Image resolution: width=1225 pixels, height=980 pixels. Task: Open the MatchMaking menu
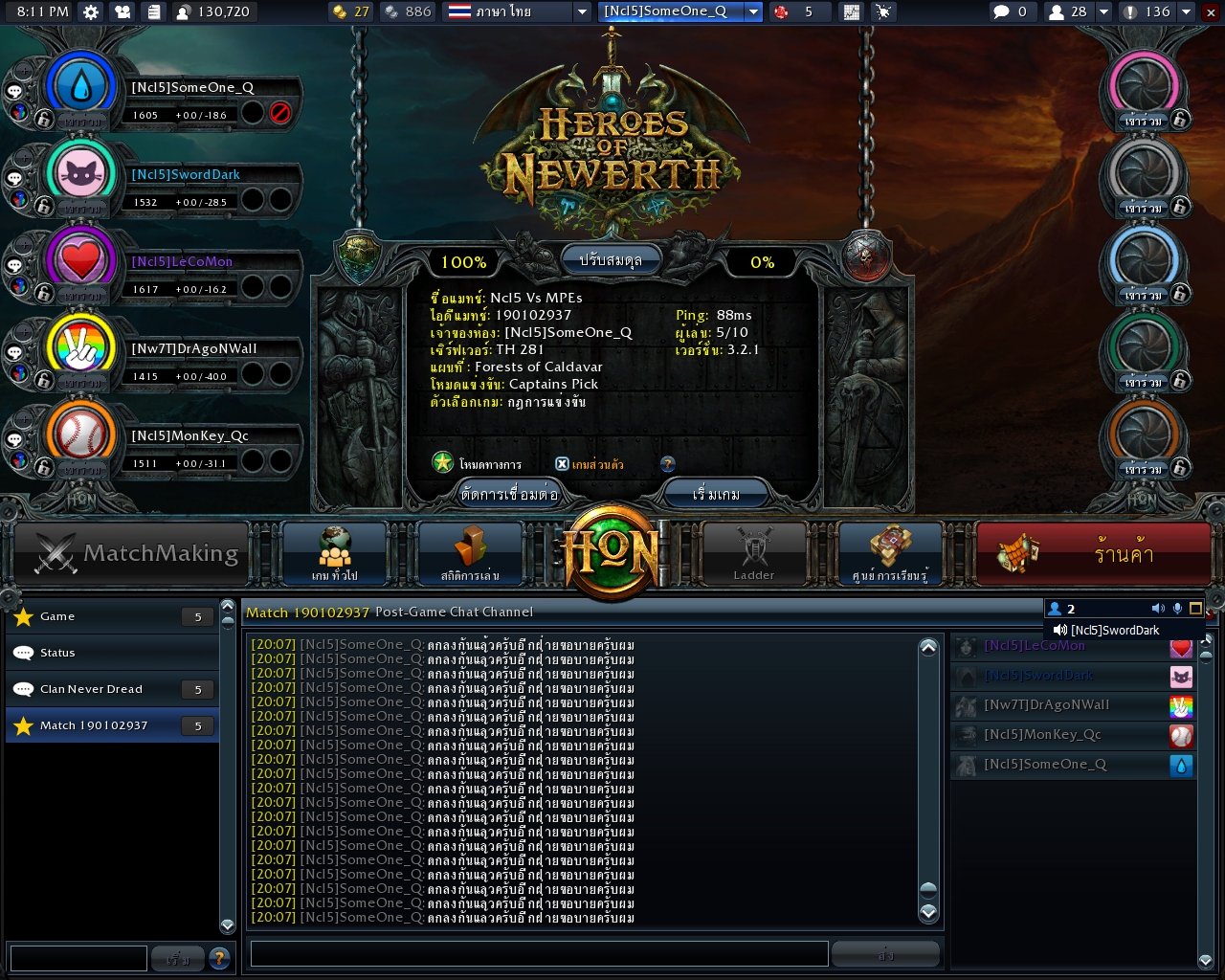pos(133,553)
